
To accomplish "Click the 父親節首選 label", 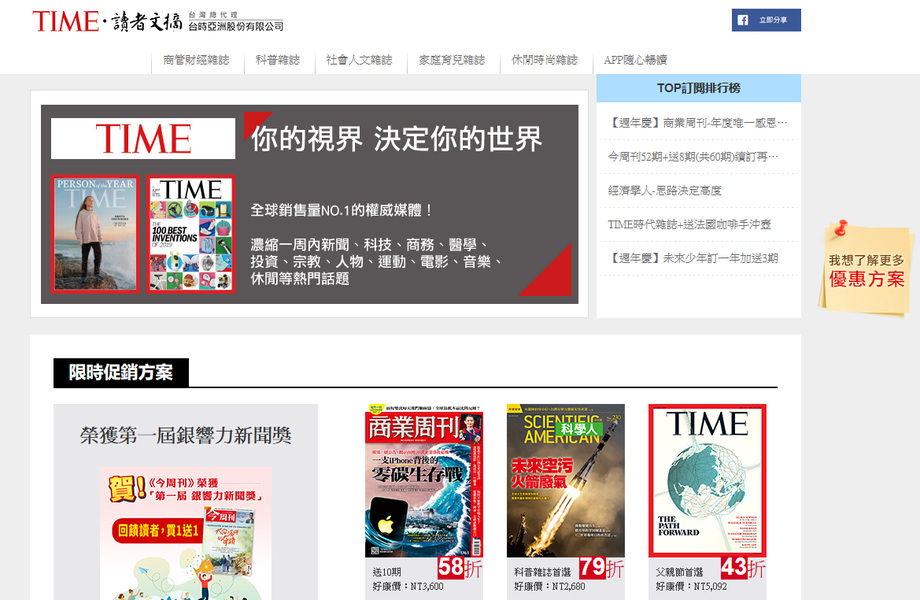I will 679,572.
